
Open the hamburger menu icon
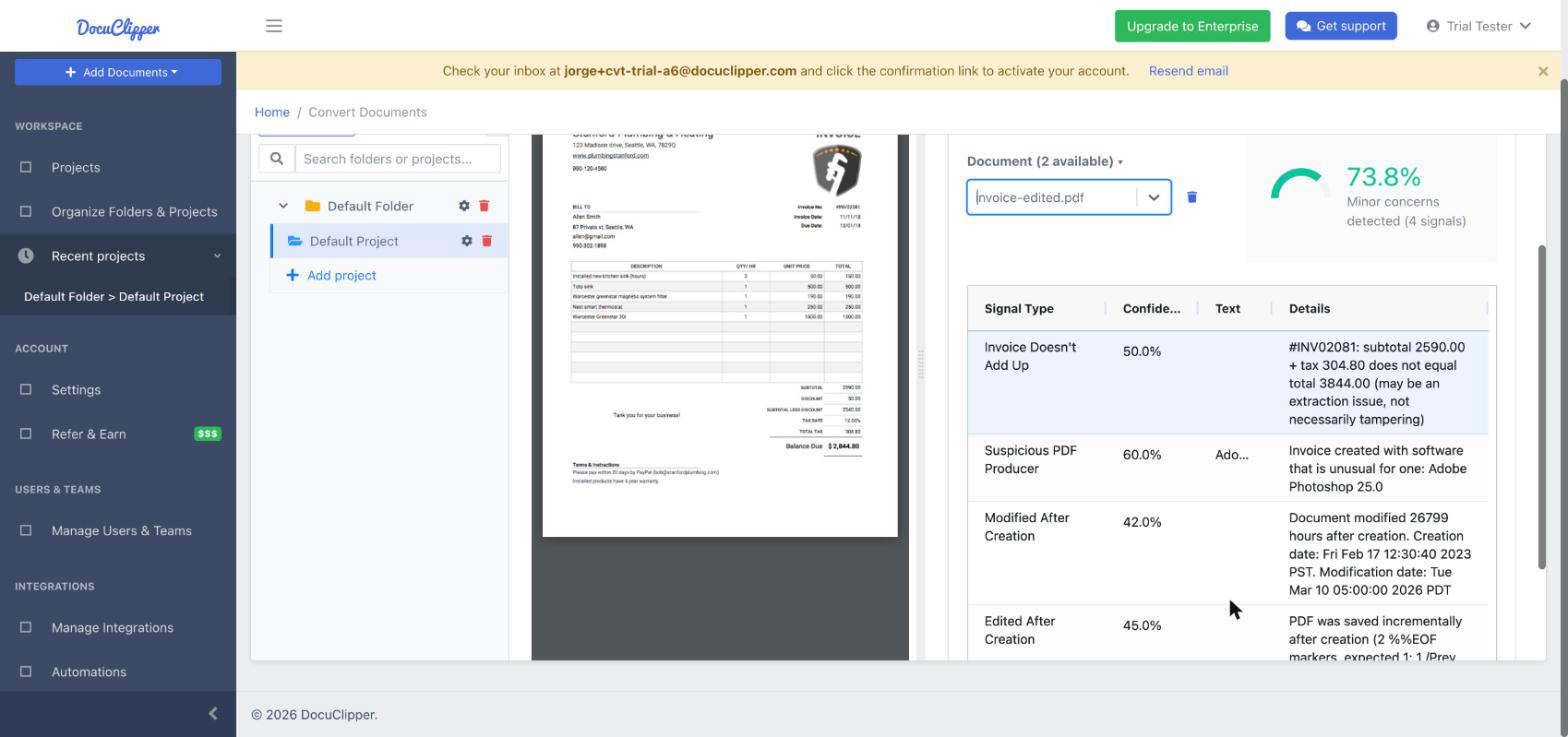(274, 26)
